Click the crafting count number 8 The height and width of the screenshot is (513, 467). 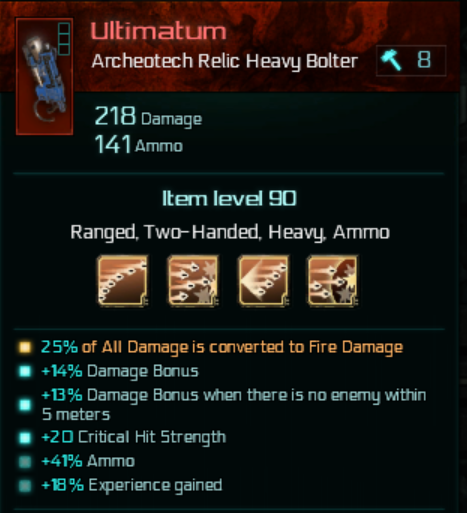424,60
